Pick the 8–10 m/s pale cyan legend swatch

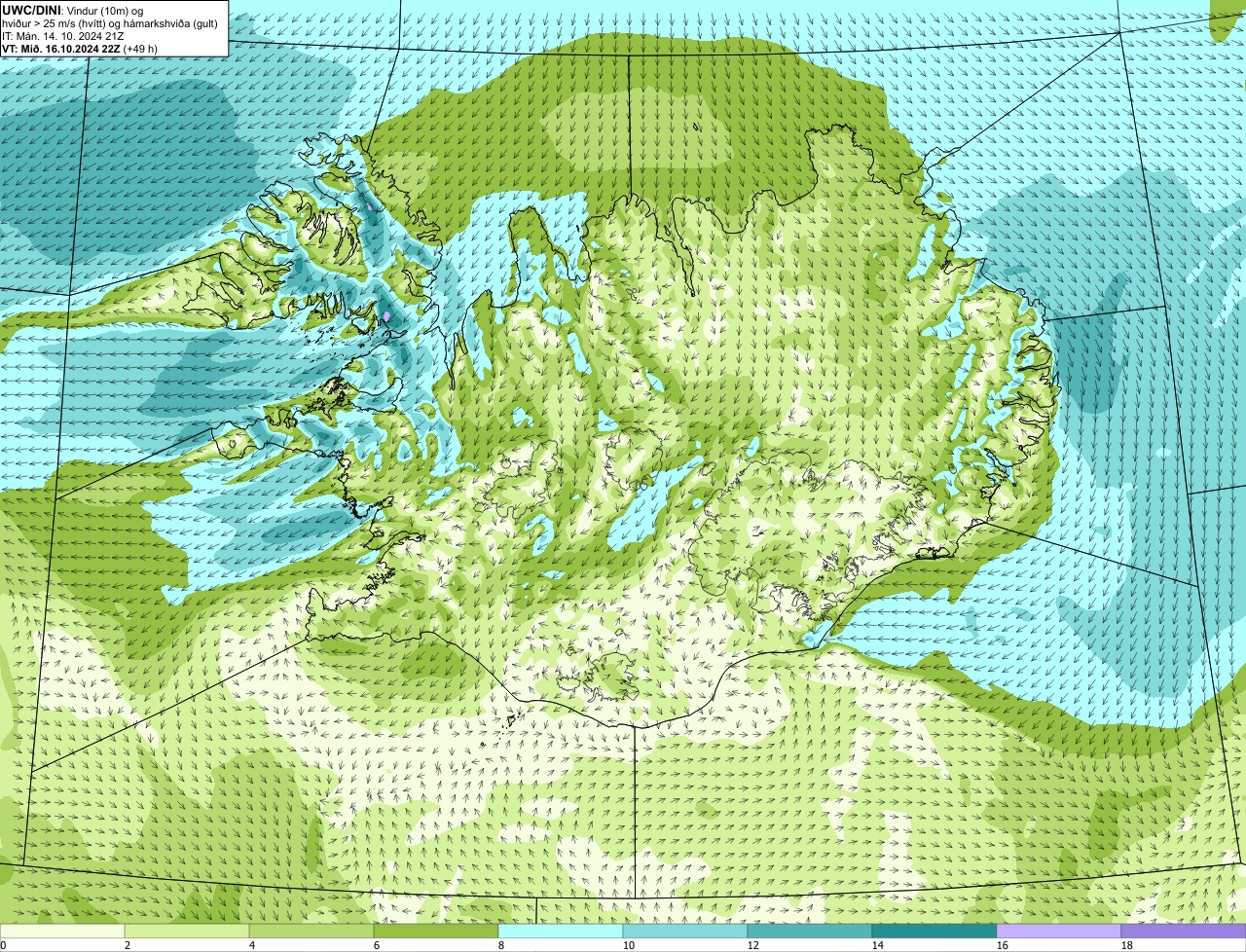(x=561, y=931)
